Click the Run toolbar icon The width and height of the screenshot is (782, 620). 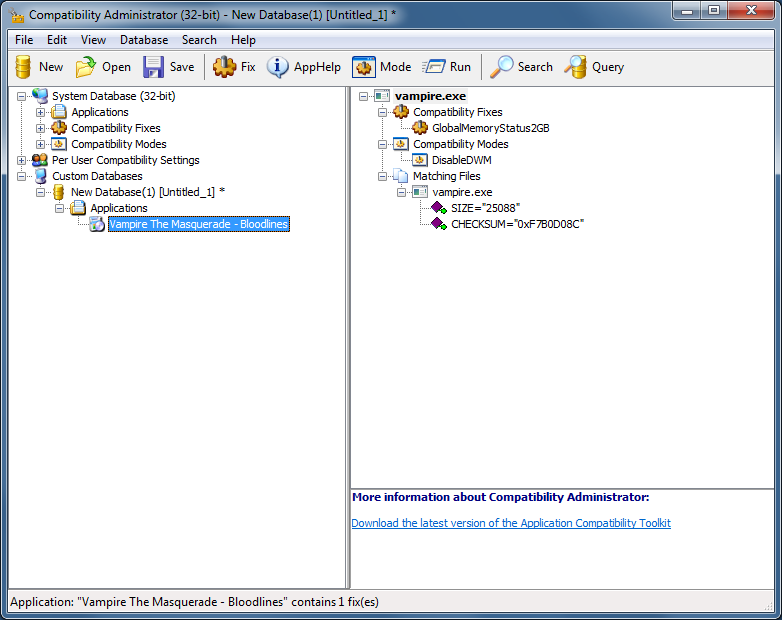[433, 67]
